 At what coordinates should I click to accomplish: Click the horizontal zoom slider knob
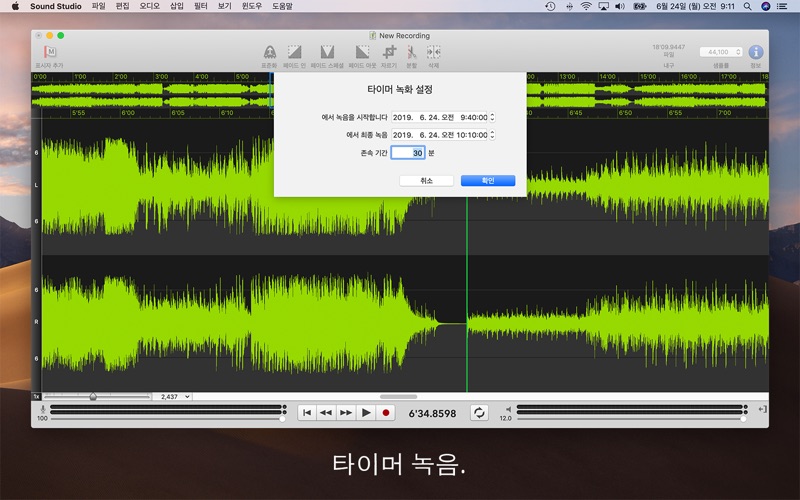pyautogui.click(x=93, y=397)
